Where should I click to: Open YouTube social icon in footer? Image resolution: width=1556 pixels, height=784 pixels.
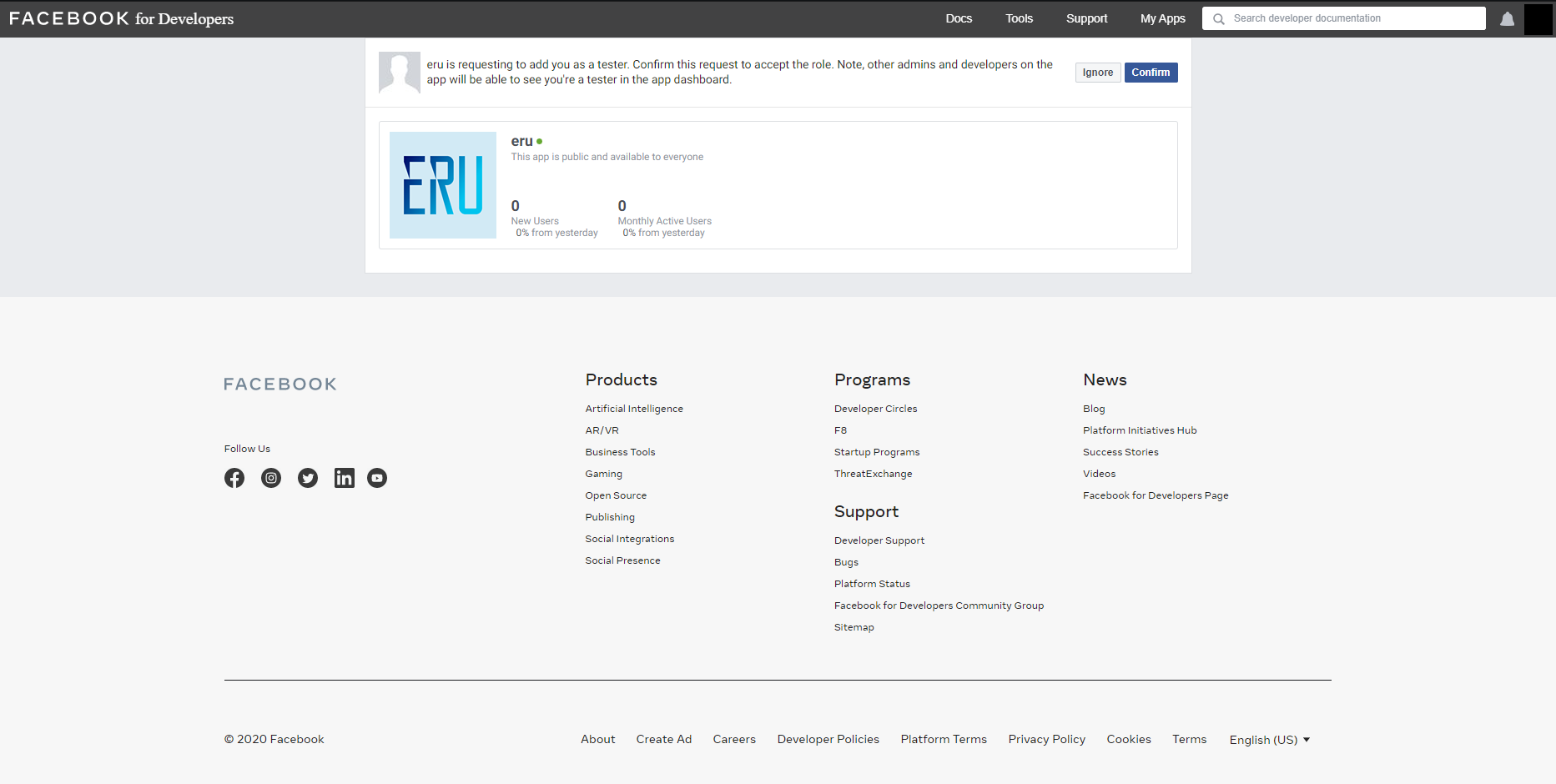coord(377,478)
